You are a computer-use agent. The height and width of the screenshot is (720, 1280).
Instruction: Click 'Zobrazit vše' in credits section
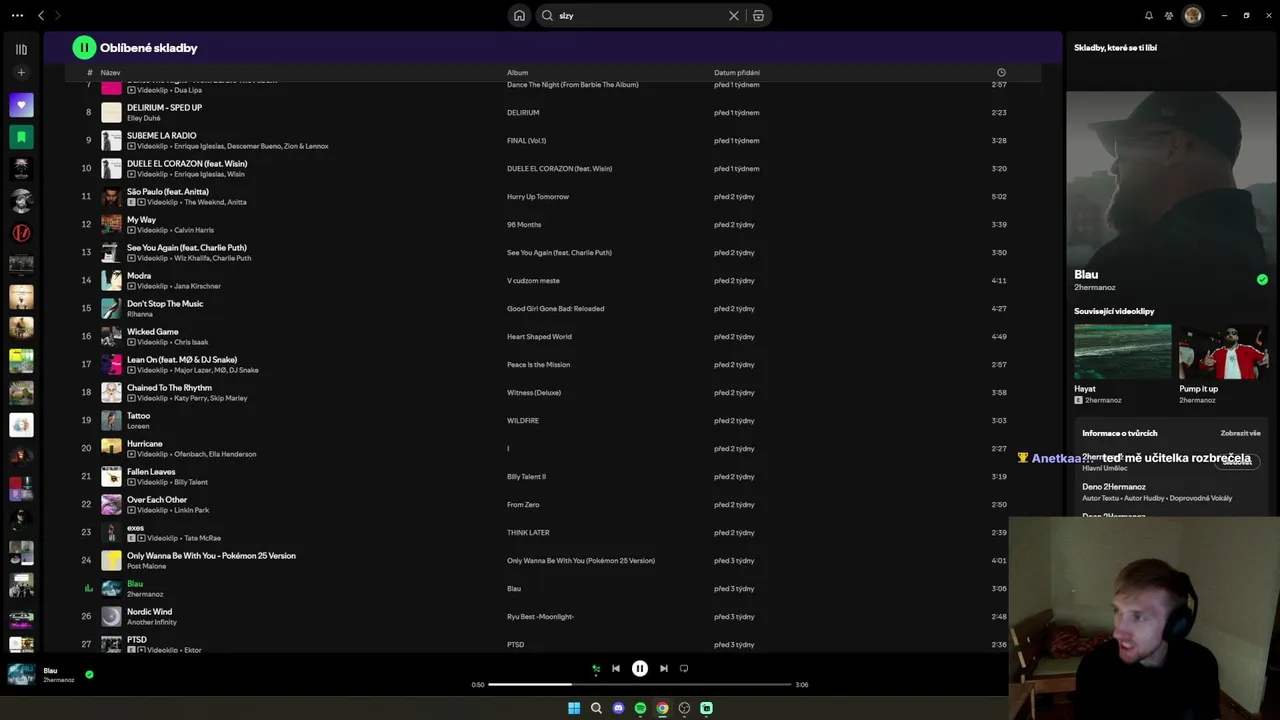[x=1240, y=433]
